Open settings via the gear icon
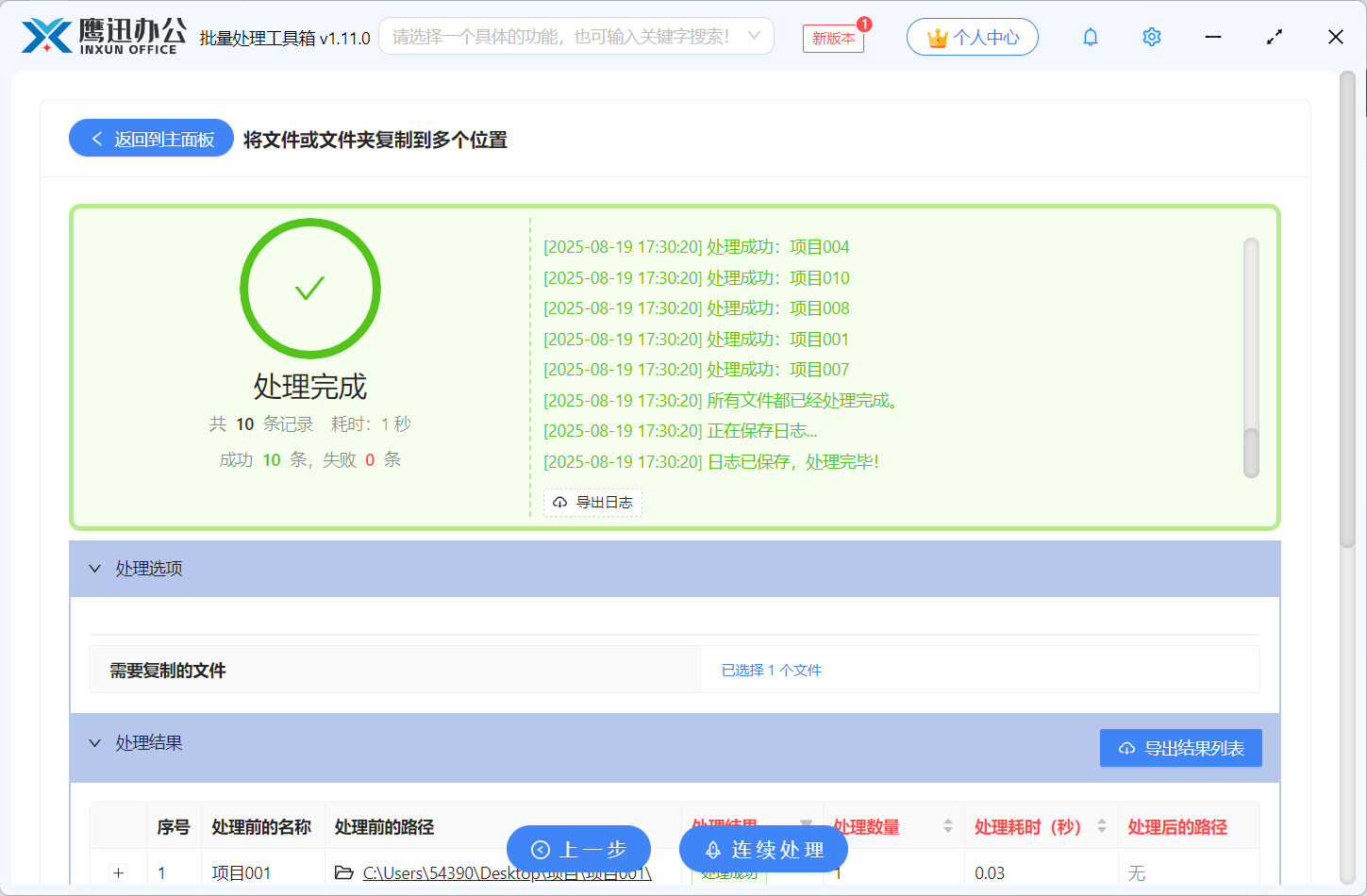Viewport: 1367px width, 896px height. click(x=1151, y=37)
